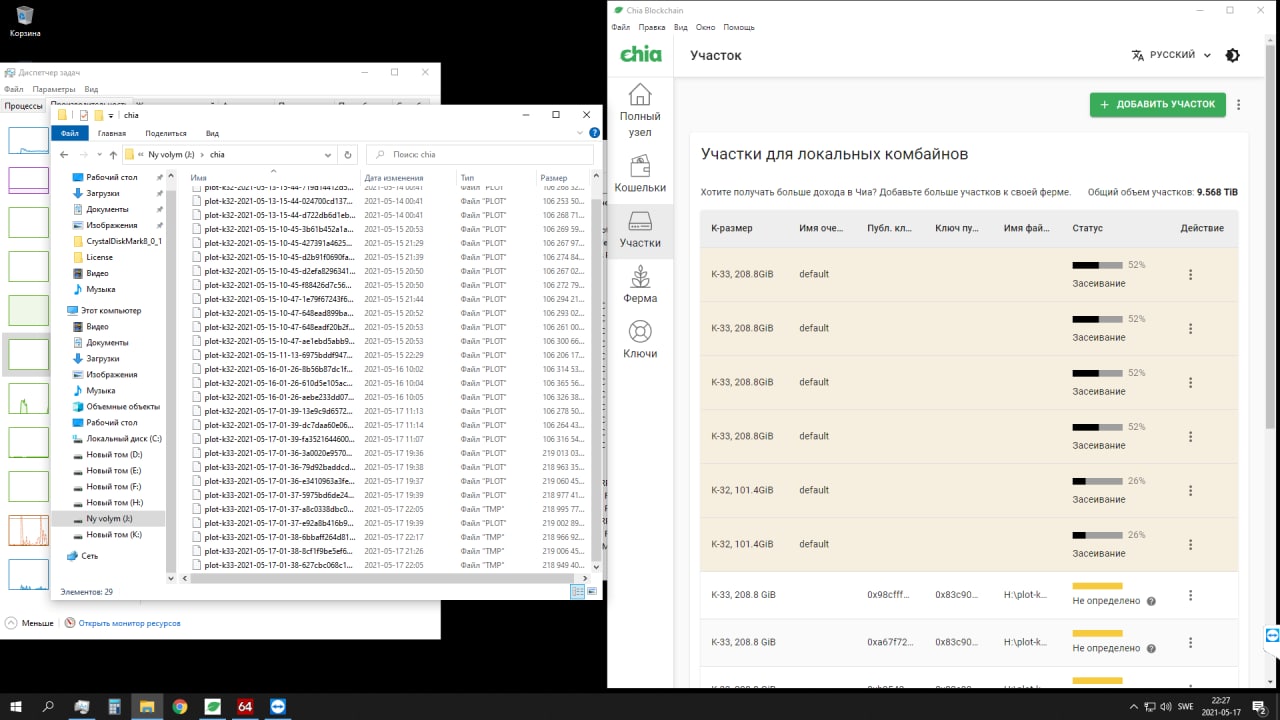Screen dimensions: 1280x720
Task: Open Файл menu in Chia Blockchain
Action: [x=620, y=27]
